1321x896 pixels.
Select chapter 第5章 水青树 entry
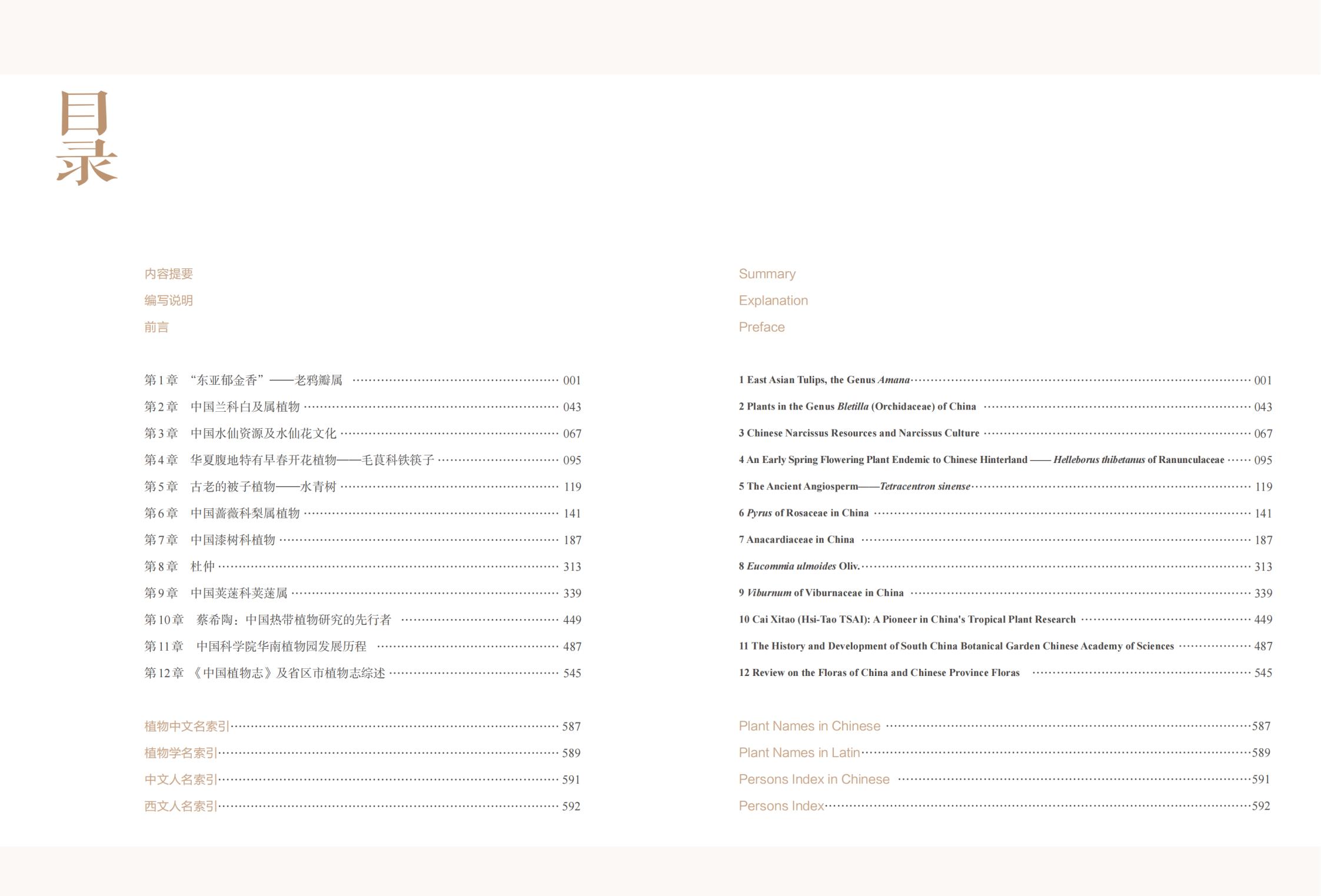(x=241, y=487)
